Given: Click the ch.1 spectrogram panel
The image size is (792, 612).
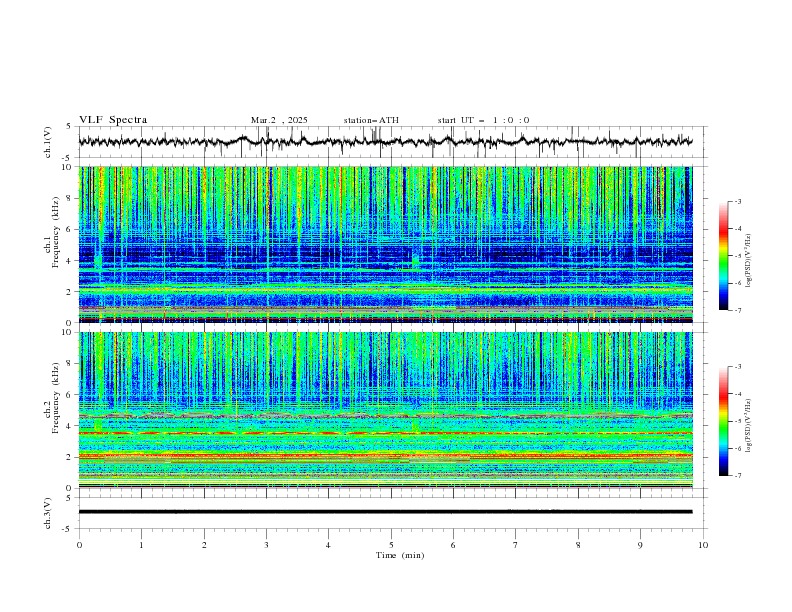Looking at the screenshot, I should 385,244.
